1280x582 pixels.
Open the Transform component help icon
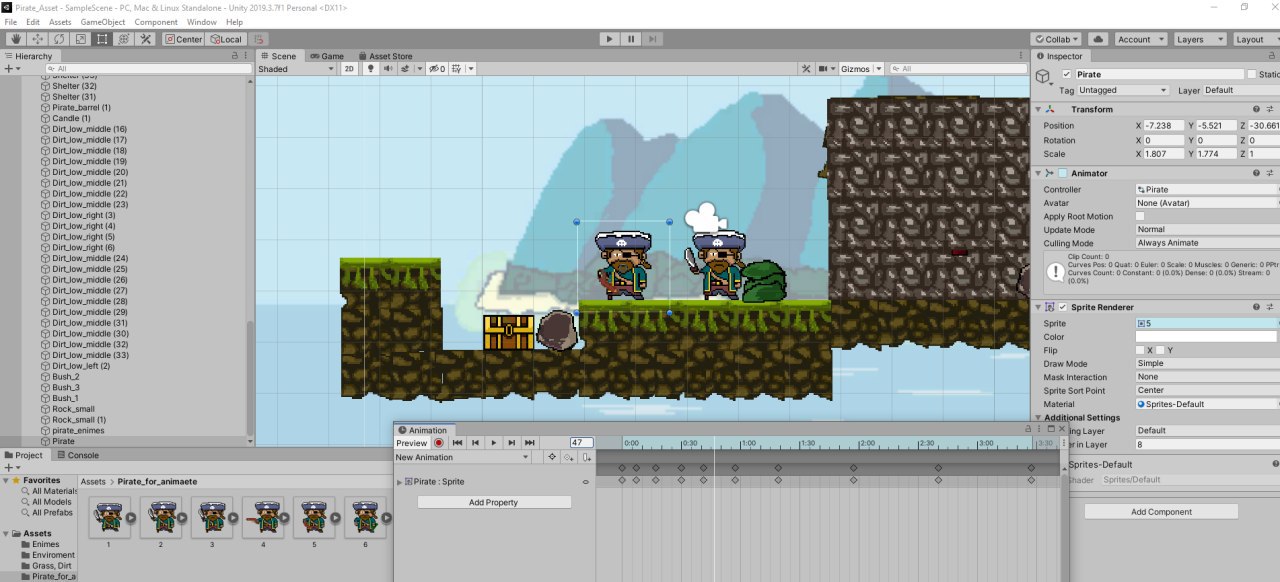(x=1256, y=109)
